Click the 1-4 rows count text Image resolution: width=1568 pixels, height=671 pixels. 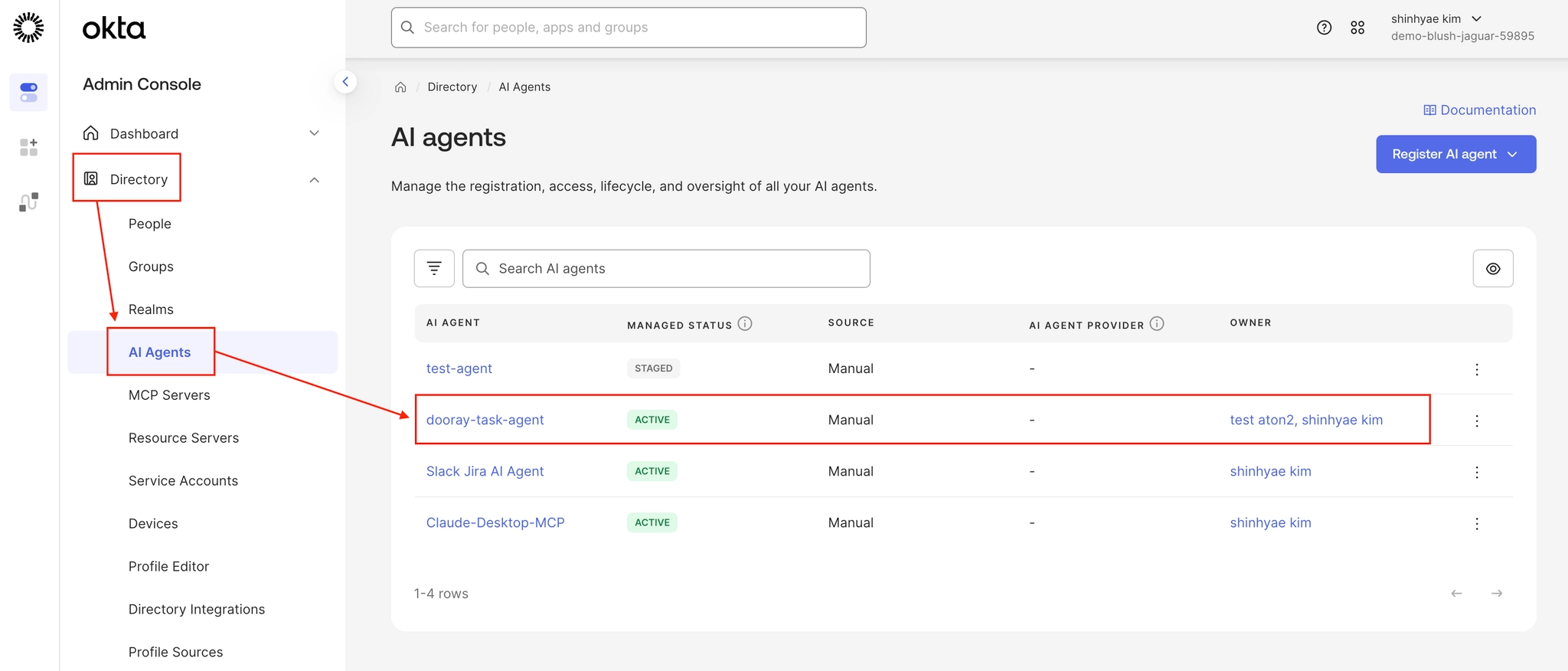(x=441, y=594)
